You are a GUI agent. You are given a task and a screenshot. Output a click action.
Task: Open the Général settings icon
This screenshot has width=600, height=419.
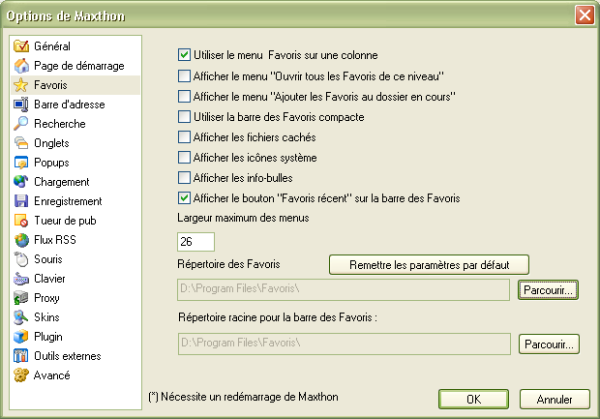click(x=21, y=46)
